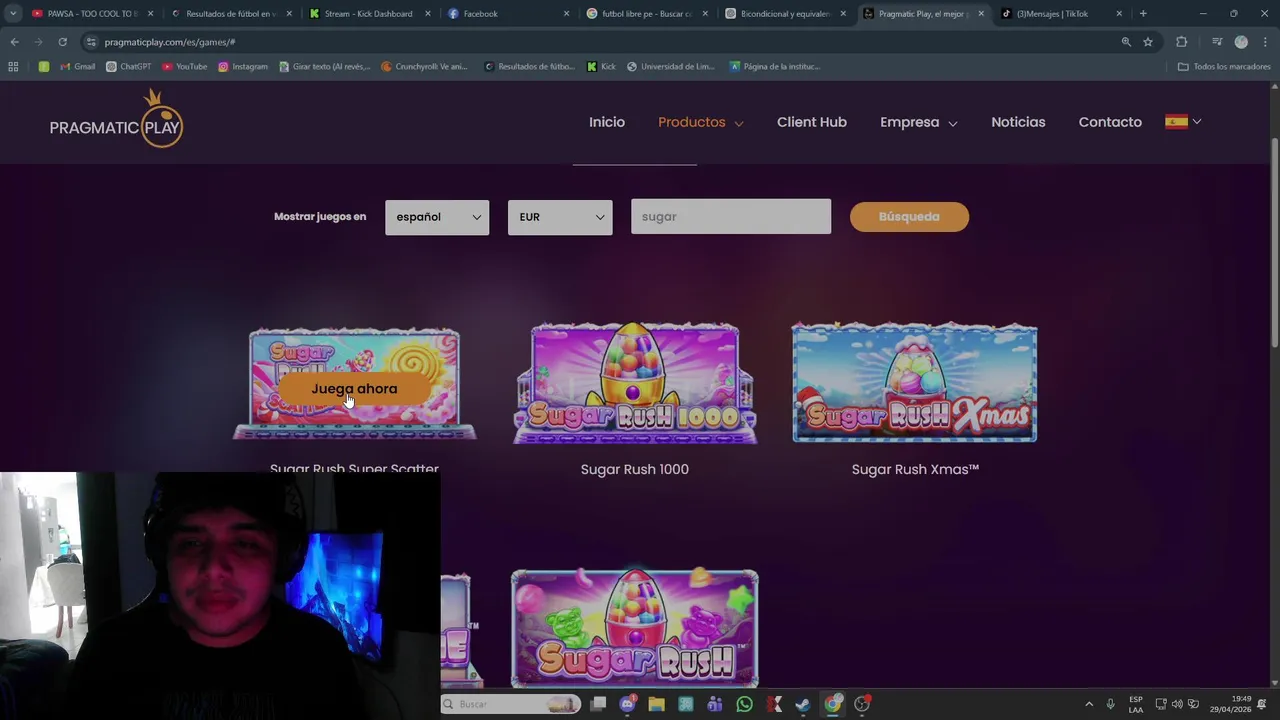
Task: Click Juega ahora on Sugar Rush Super Scatter
Action: (x=354, y=389)
